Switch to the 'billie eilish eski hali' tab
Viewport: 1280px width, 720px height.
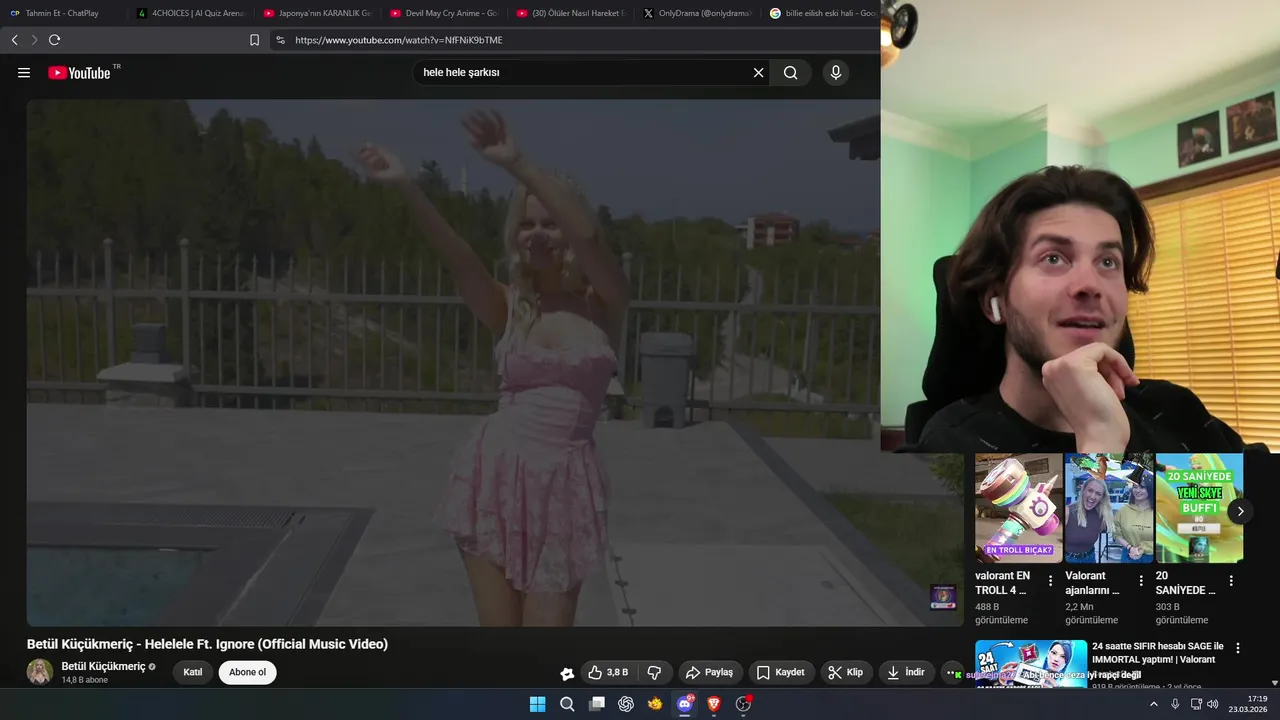[822, 13]
